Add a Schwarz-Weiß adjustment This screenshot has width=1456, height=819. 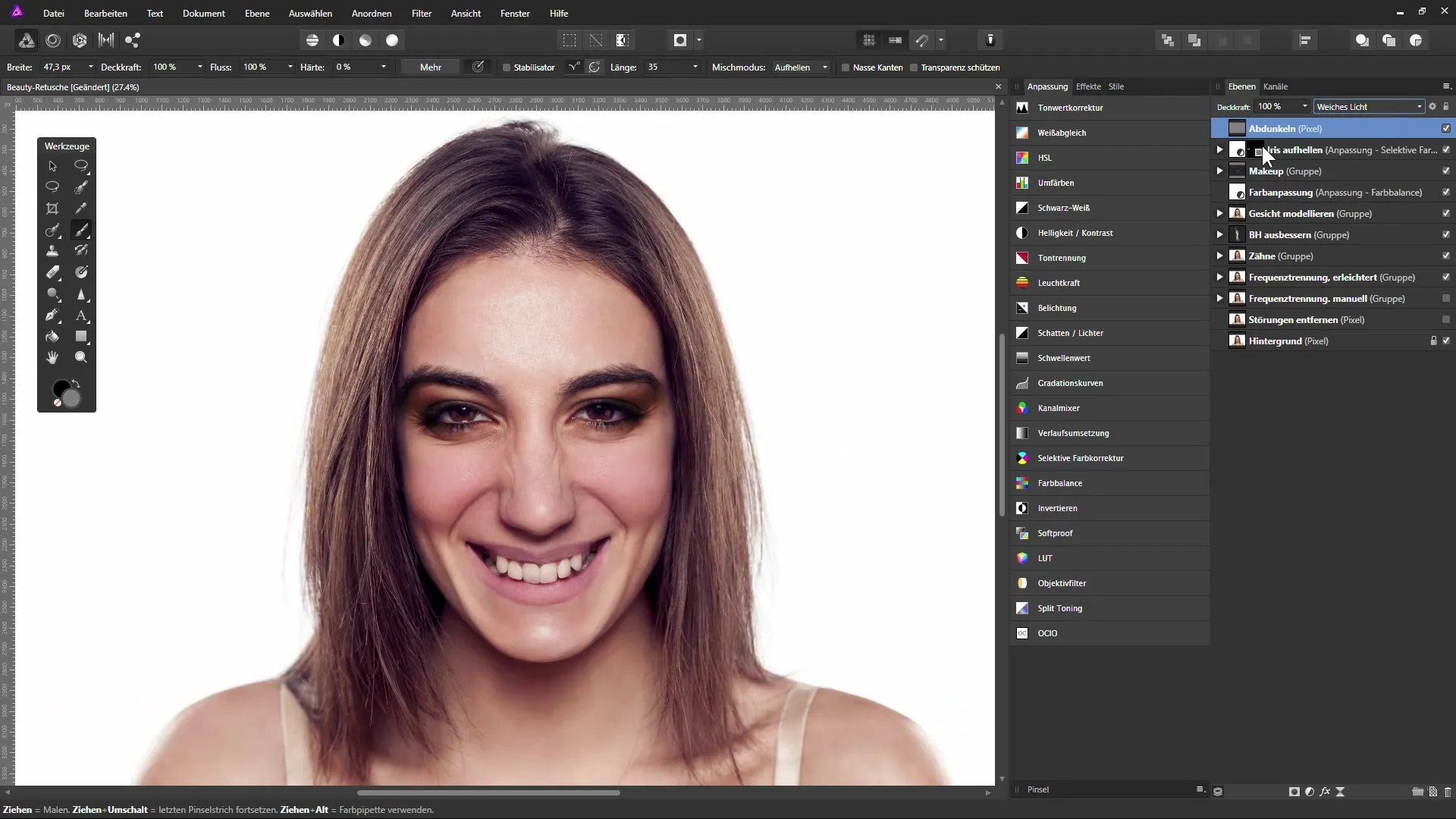(x=1109, y=208)
